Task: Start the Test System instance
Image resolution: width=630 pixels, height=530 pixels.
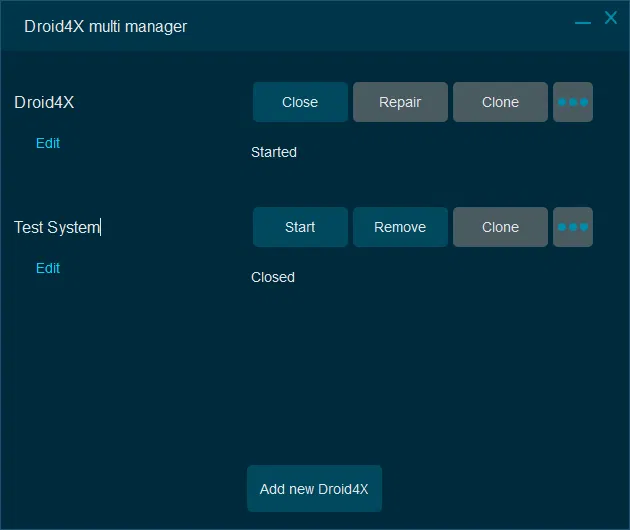Action: click(x=300, y=227)
